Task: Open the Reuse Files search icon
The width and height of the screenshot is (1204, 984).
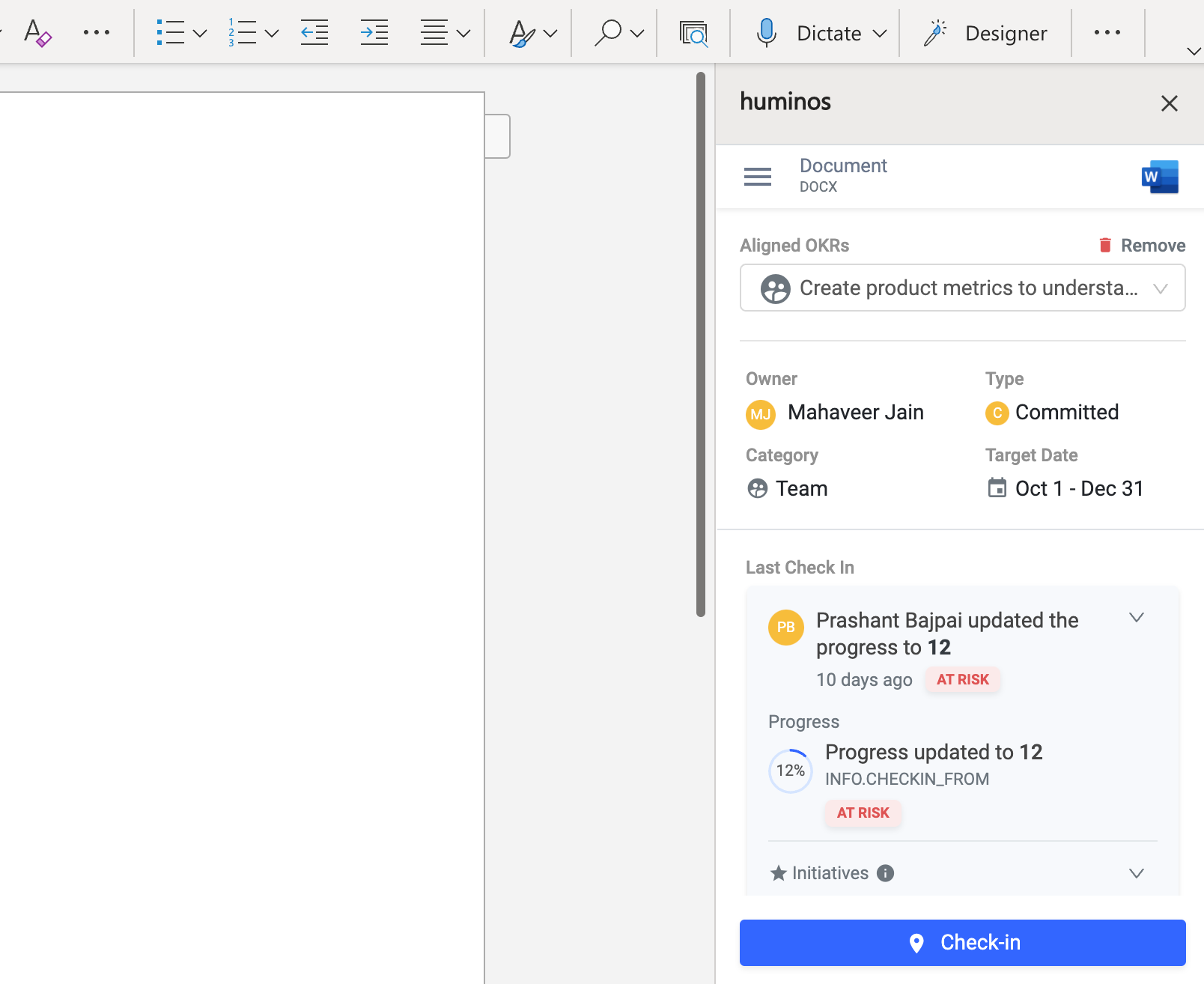Action: pos(693,34)
